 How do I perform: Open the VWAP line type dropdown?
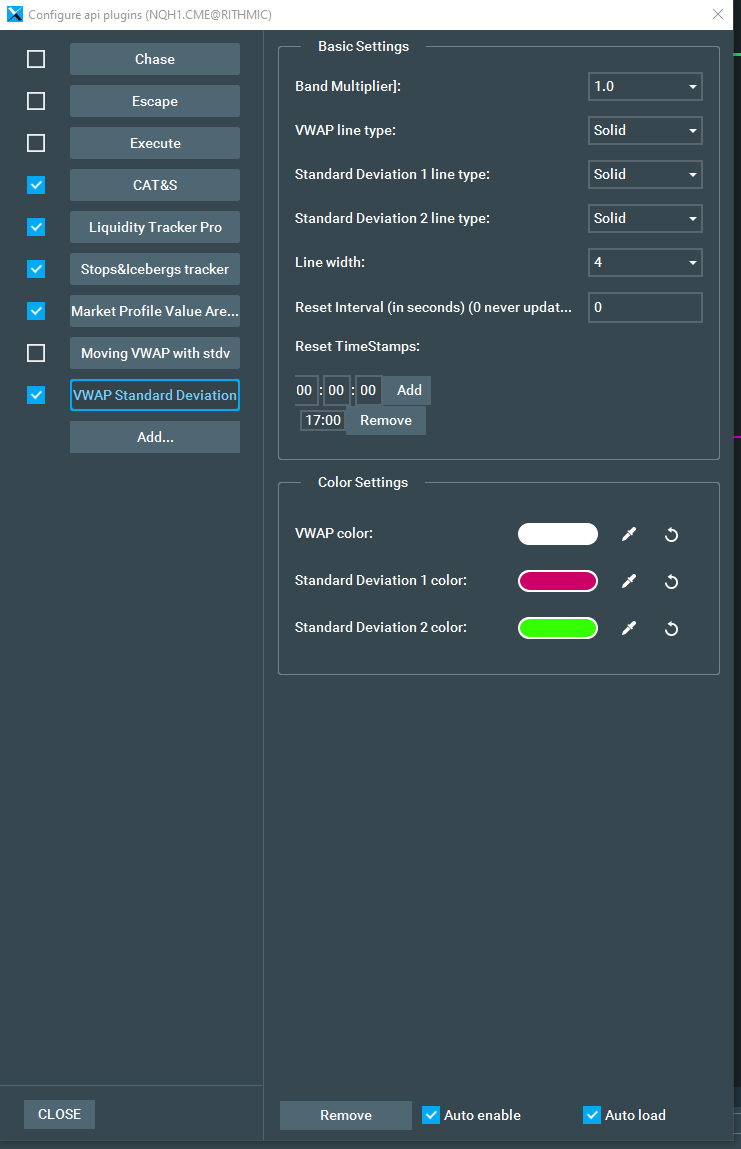point(645,130)
